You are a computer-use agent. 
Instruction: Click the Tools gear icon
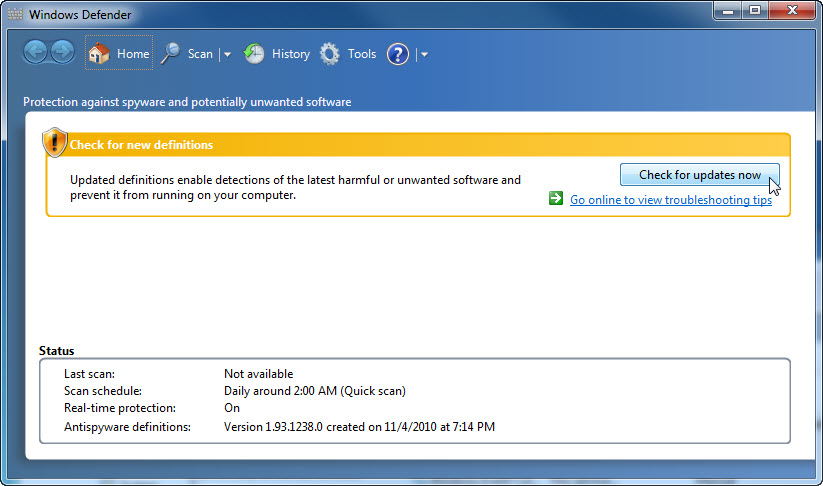click(x=330, y=54)
